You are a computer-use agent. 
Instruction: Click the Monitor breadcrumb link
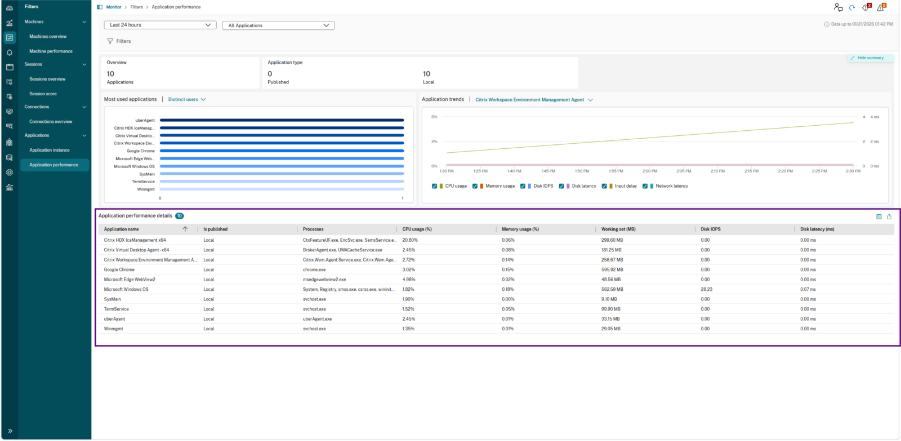114,7
